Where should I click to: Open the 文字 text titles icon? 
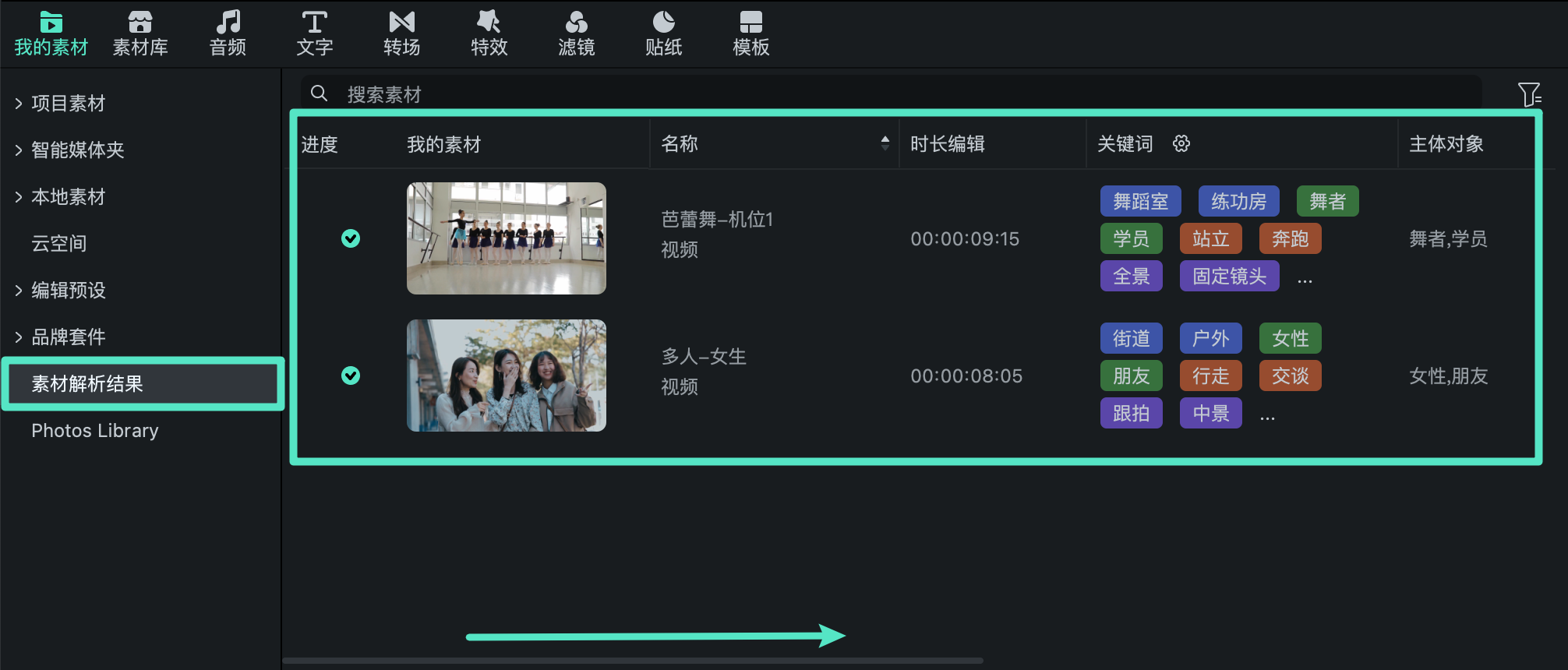pyautogui.click(x=315, y=22)
